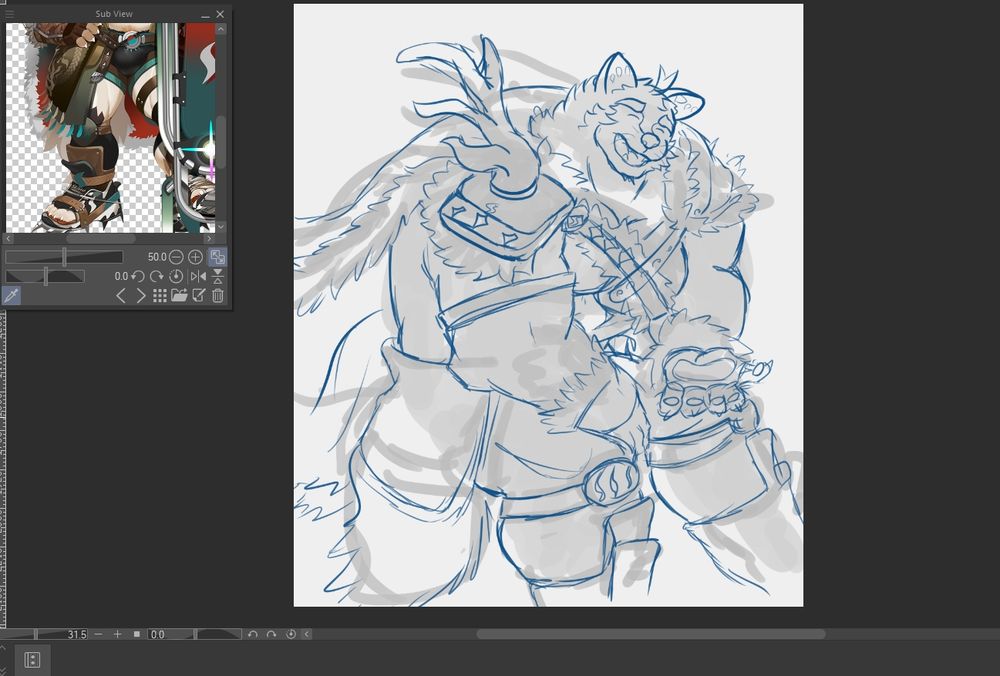Reset rotation in Sub View
1000x676 pixels.
(x=177, y=276)
